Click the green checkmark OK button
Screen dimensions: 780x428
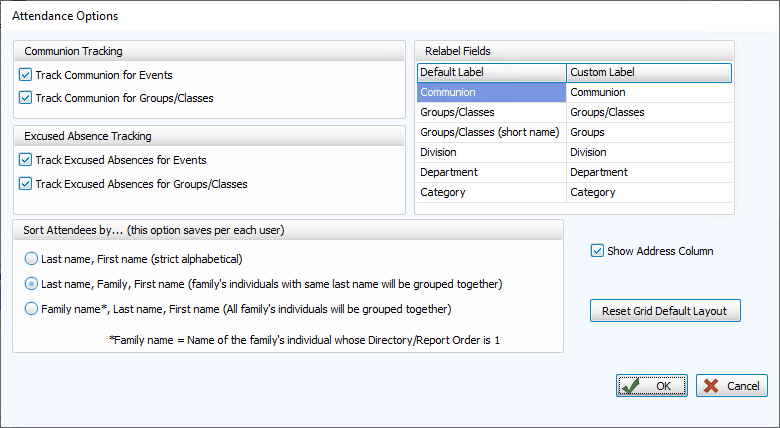point(651,386)
